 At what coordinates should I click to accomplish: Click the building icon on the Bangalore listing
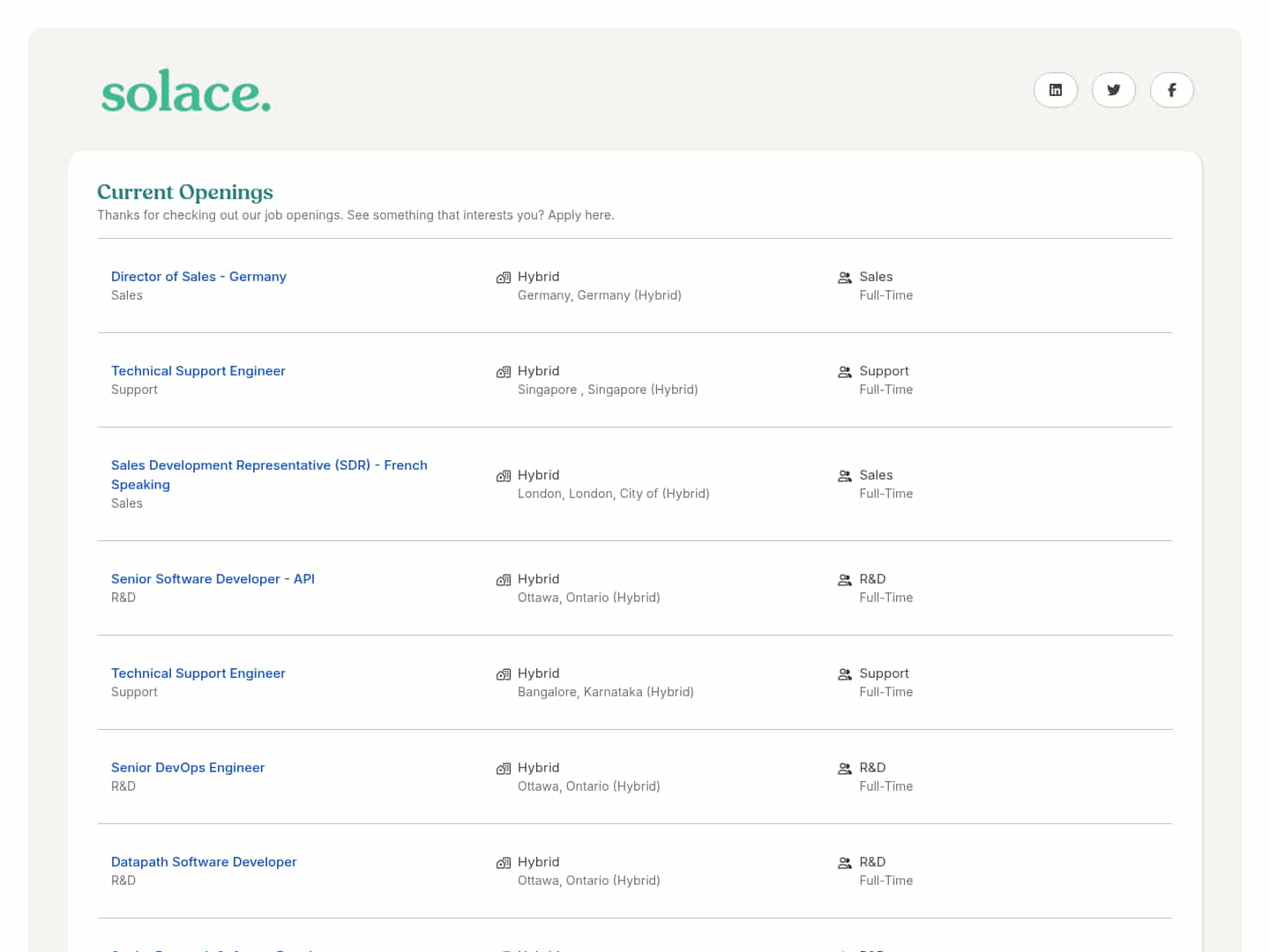click(x=503, y=673)
